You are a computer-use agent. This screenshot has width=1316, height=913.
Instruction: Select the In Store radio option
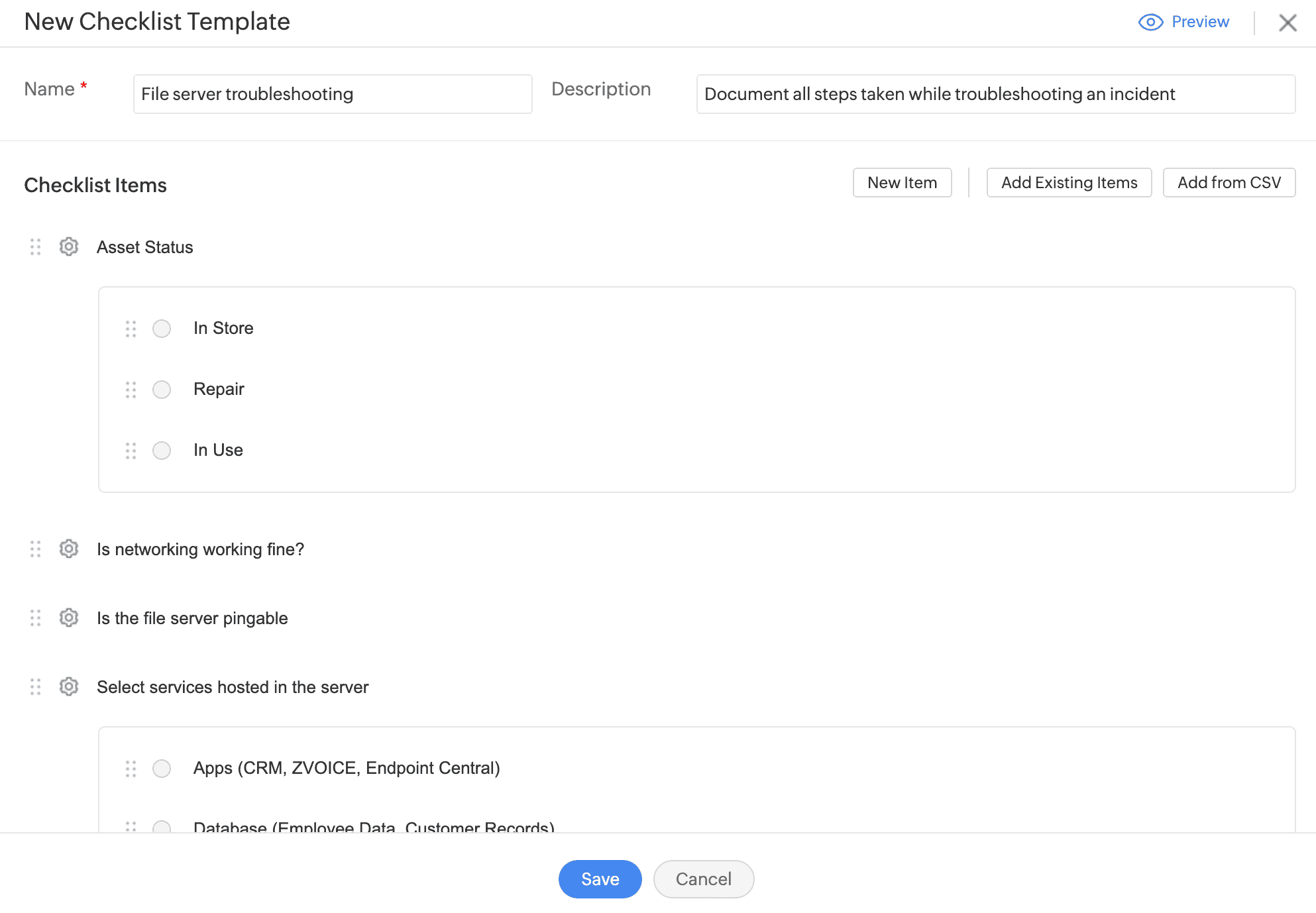tap(162, 329)
